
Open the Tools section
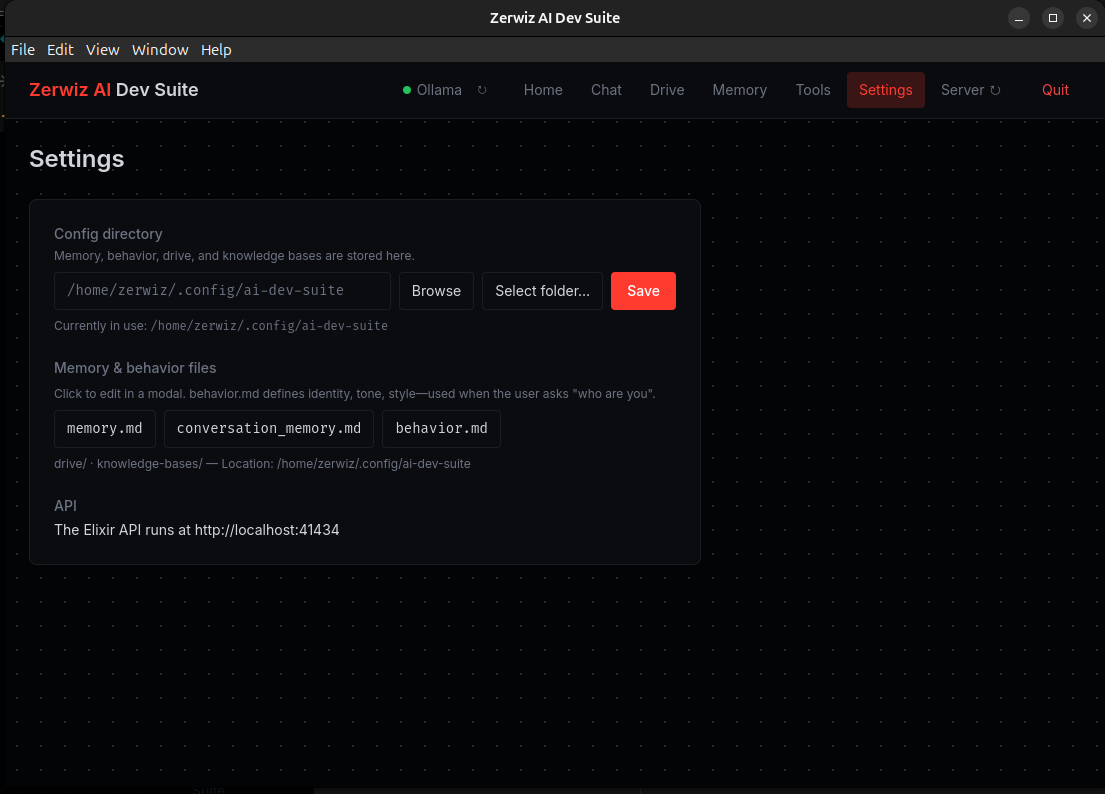pyautogui.click(x=813, y=90)
